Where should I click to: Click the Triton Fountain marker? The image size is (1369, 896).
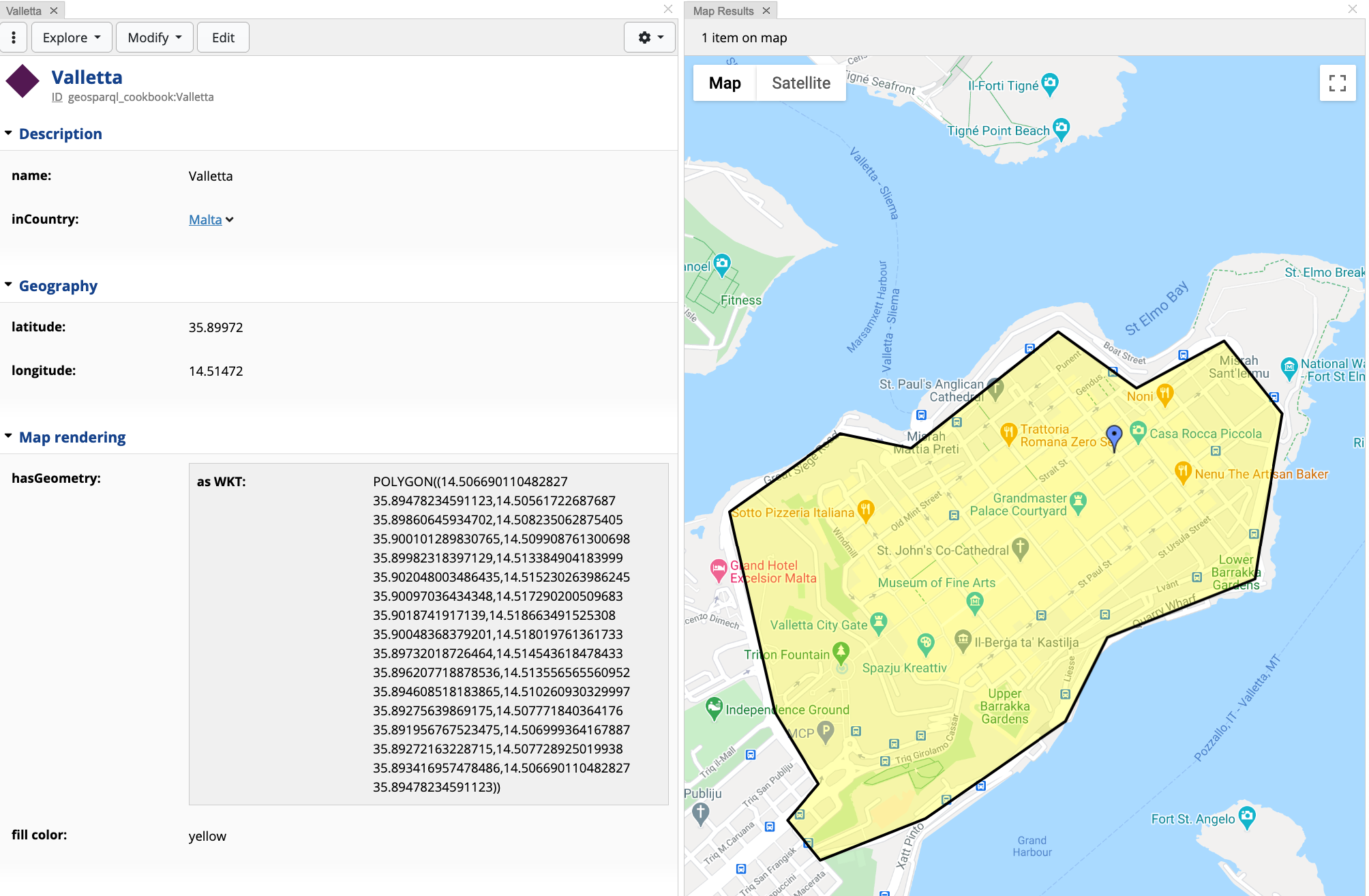(841, 652)
